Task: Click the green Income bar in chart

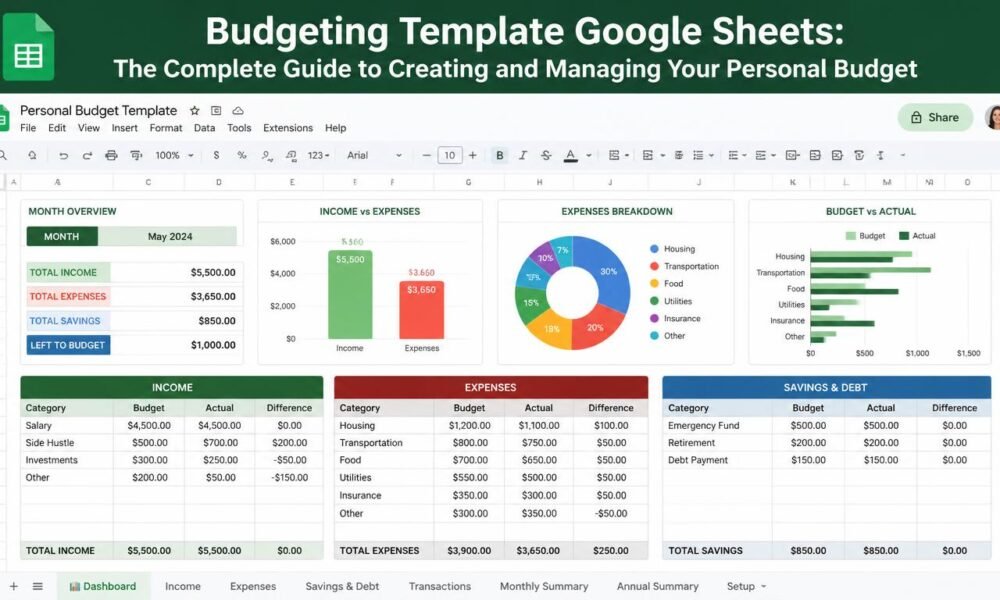Action: [x=350, y=295]
